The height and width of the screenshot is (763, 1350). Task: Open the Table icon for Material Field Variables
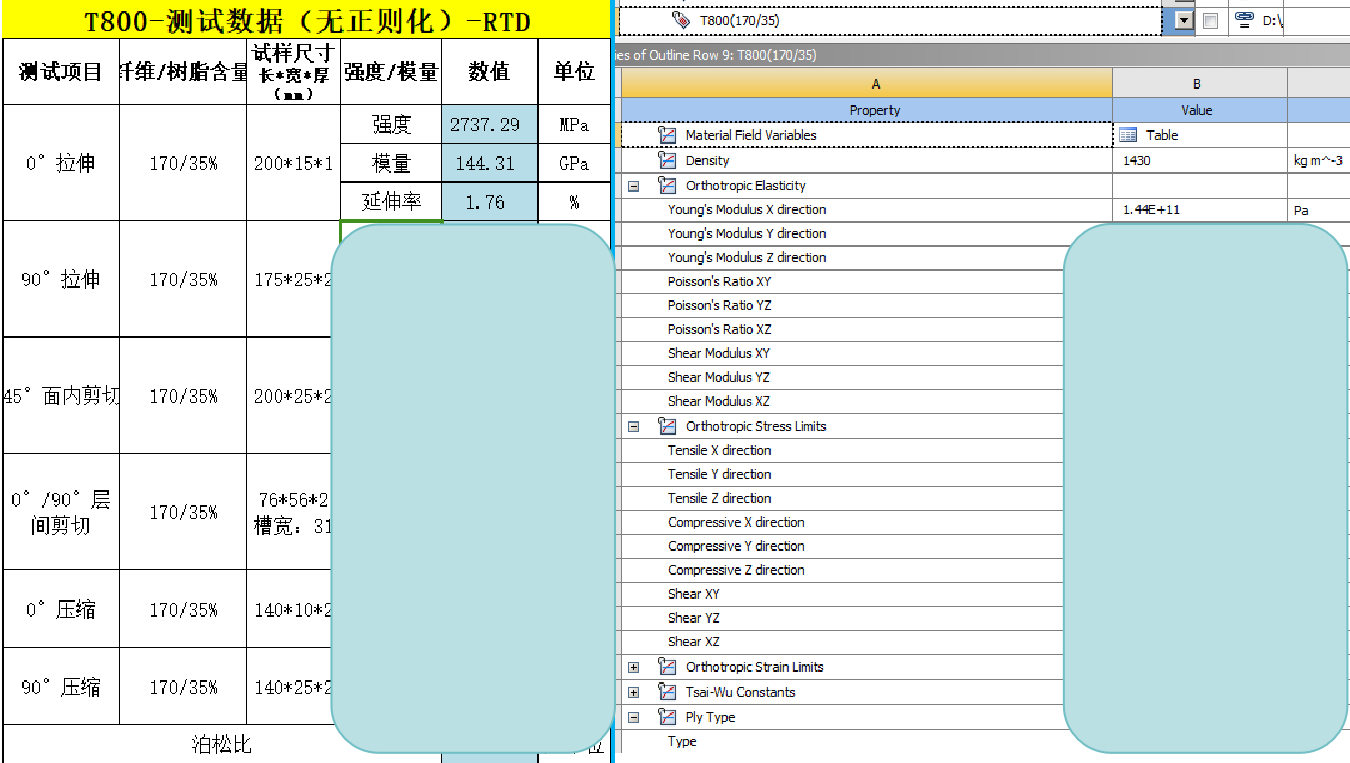pyautogui.click(x=1128, y=135)
